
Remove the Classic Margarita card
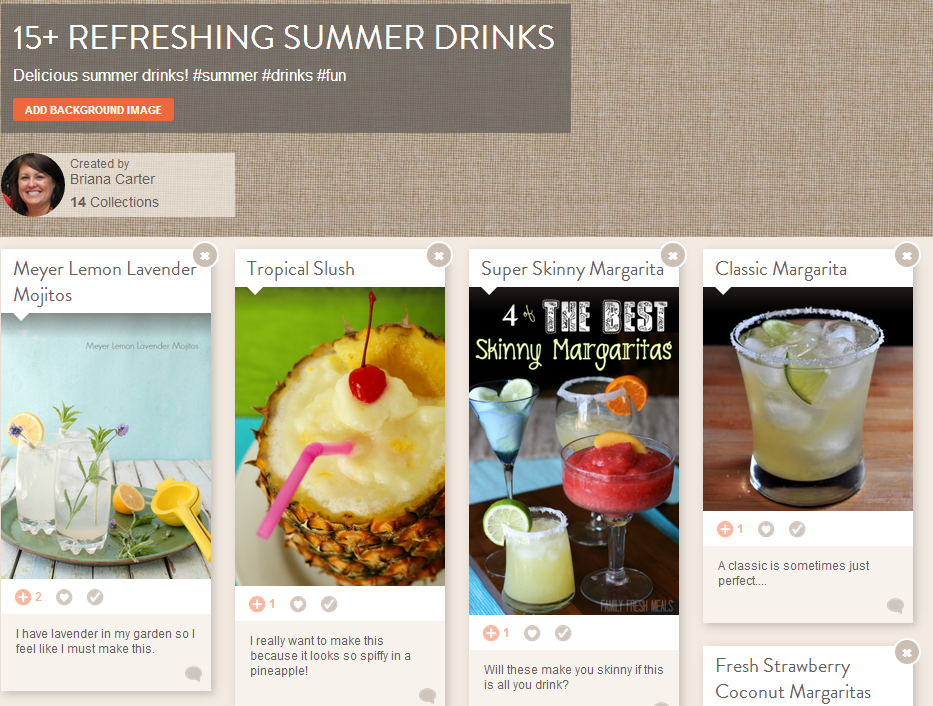click(907, 256)
